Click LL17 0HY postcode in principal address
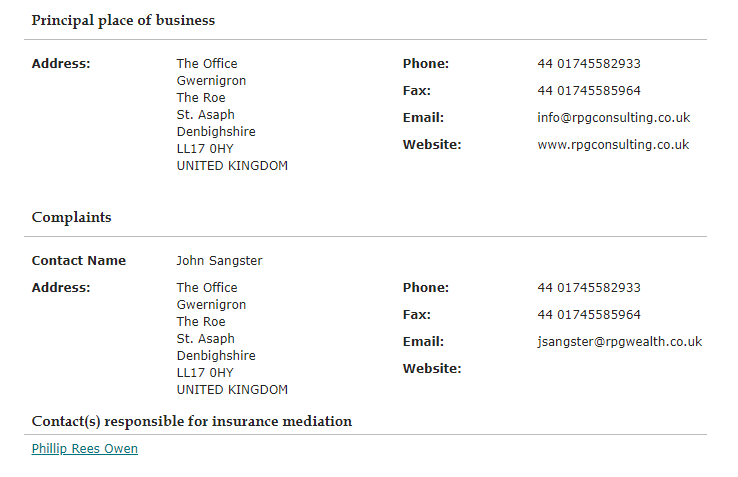Viewport: 738px width, 477px height. (205, 149)
